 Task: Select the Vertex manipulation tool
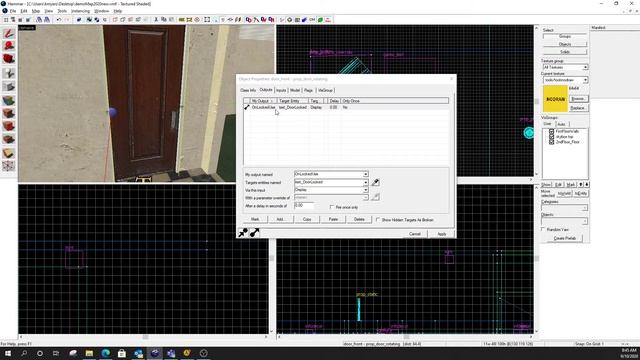pyautogui.click(x=9, y=166)
